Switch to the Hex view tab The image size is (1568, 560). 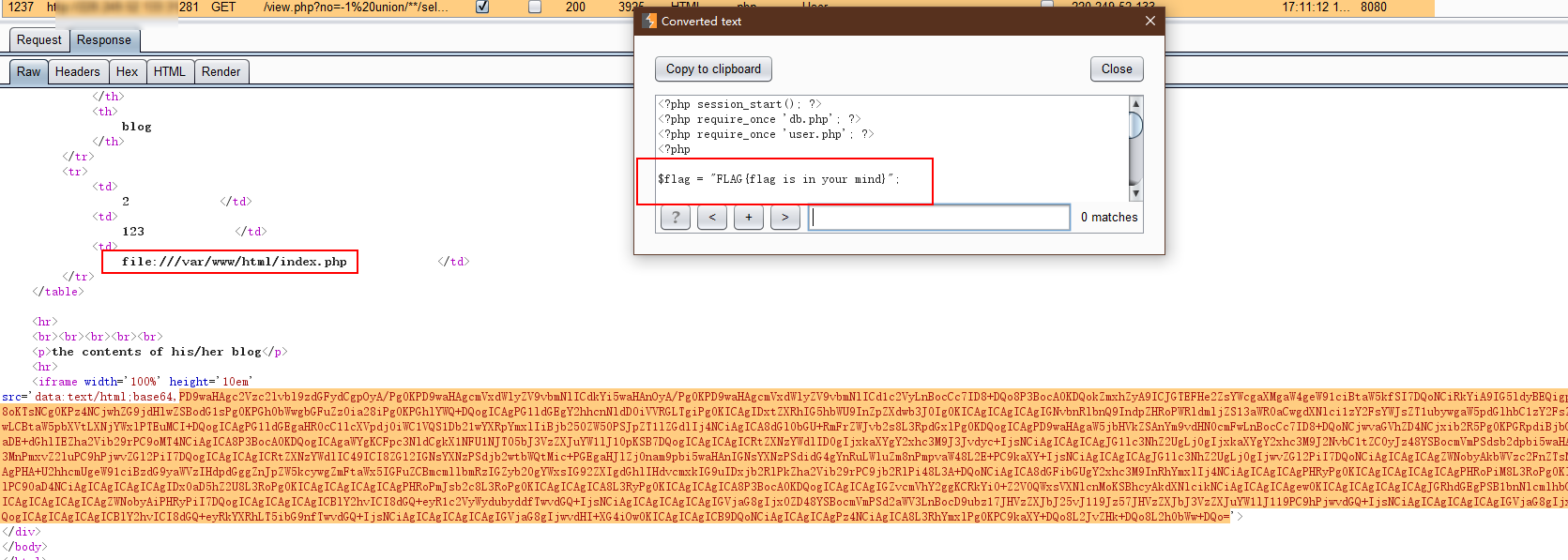click(127, 71)
